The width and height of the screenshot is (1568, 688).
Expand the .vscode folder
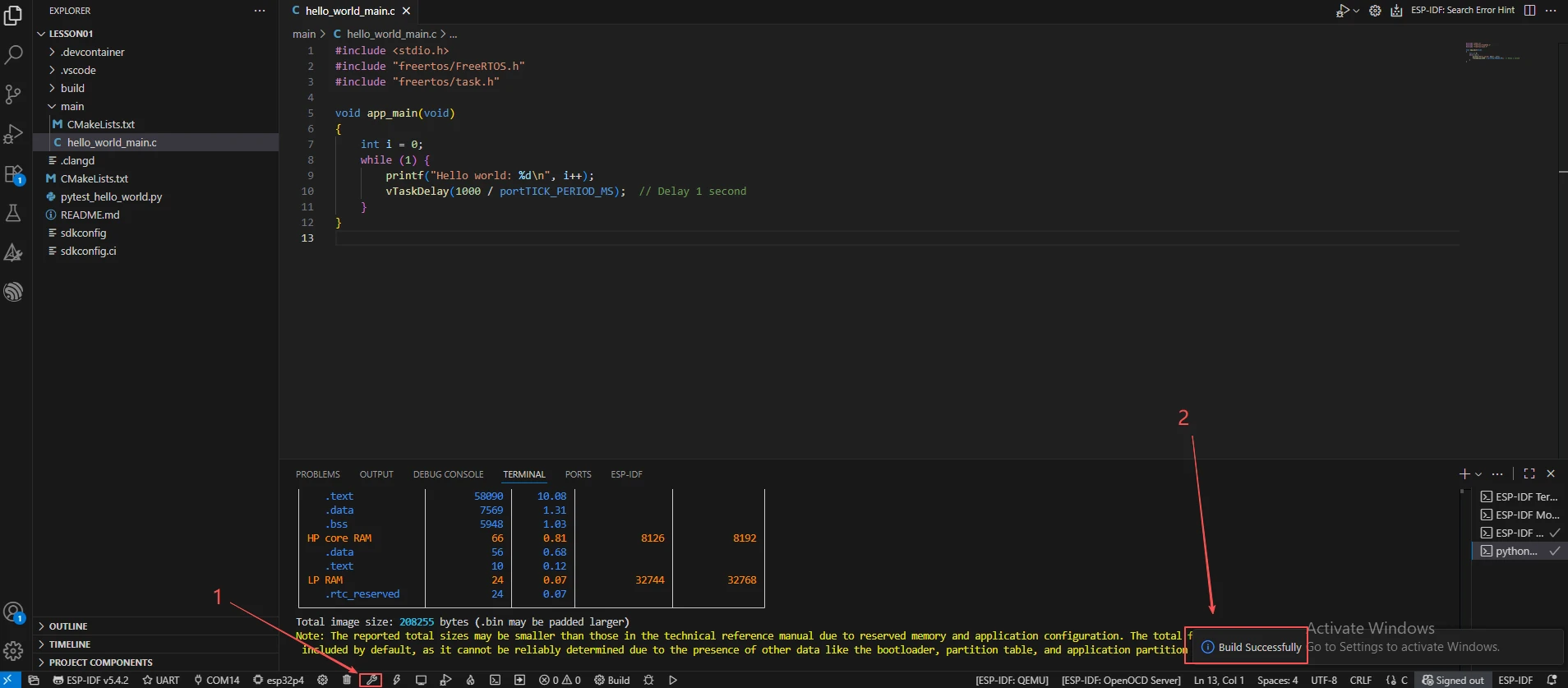pos(156,70)
